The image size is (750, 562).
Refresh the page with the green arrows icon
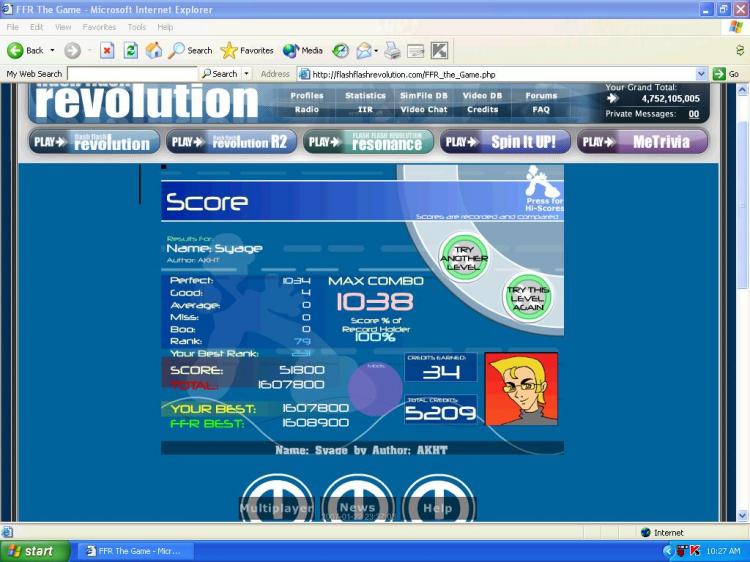coord(131,50)
